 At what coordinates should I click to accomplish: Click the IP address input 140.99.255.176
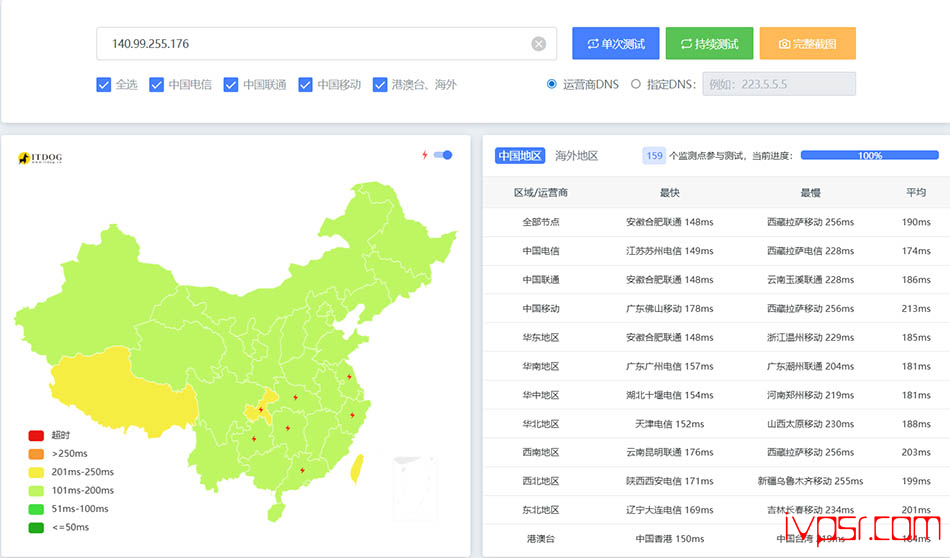327,44
